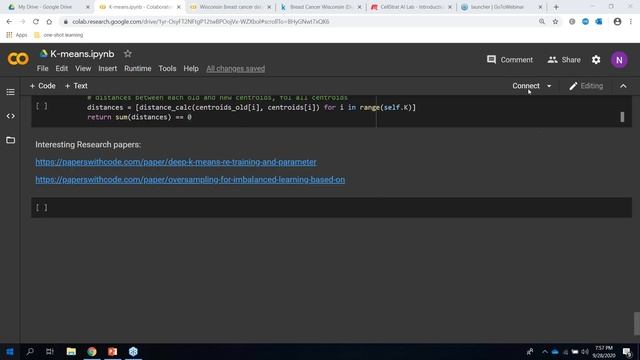Open PowerPoint from the taskbar
The height and width of the screenshot is (360, 640).
click(113, 351)
